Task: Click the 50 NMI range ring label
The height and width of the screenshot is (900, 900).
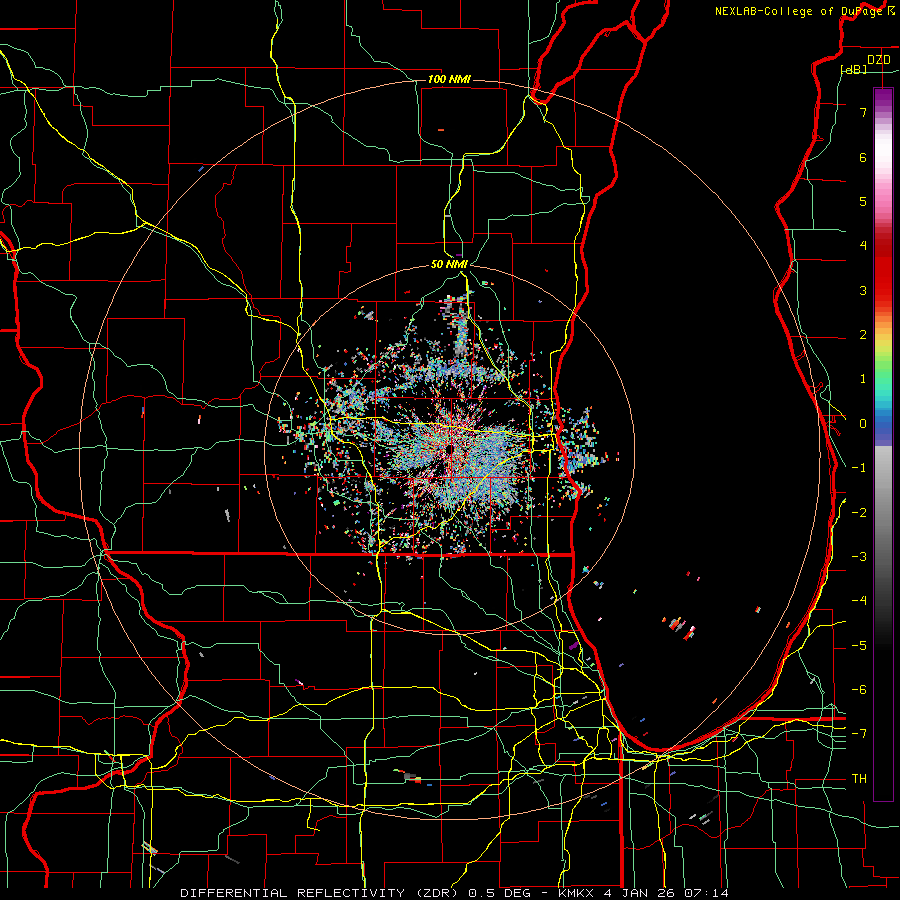Action: (x=449, y=264)
